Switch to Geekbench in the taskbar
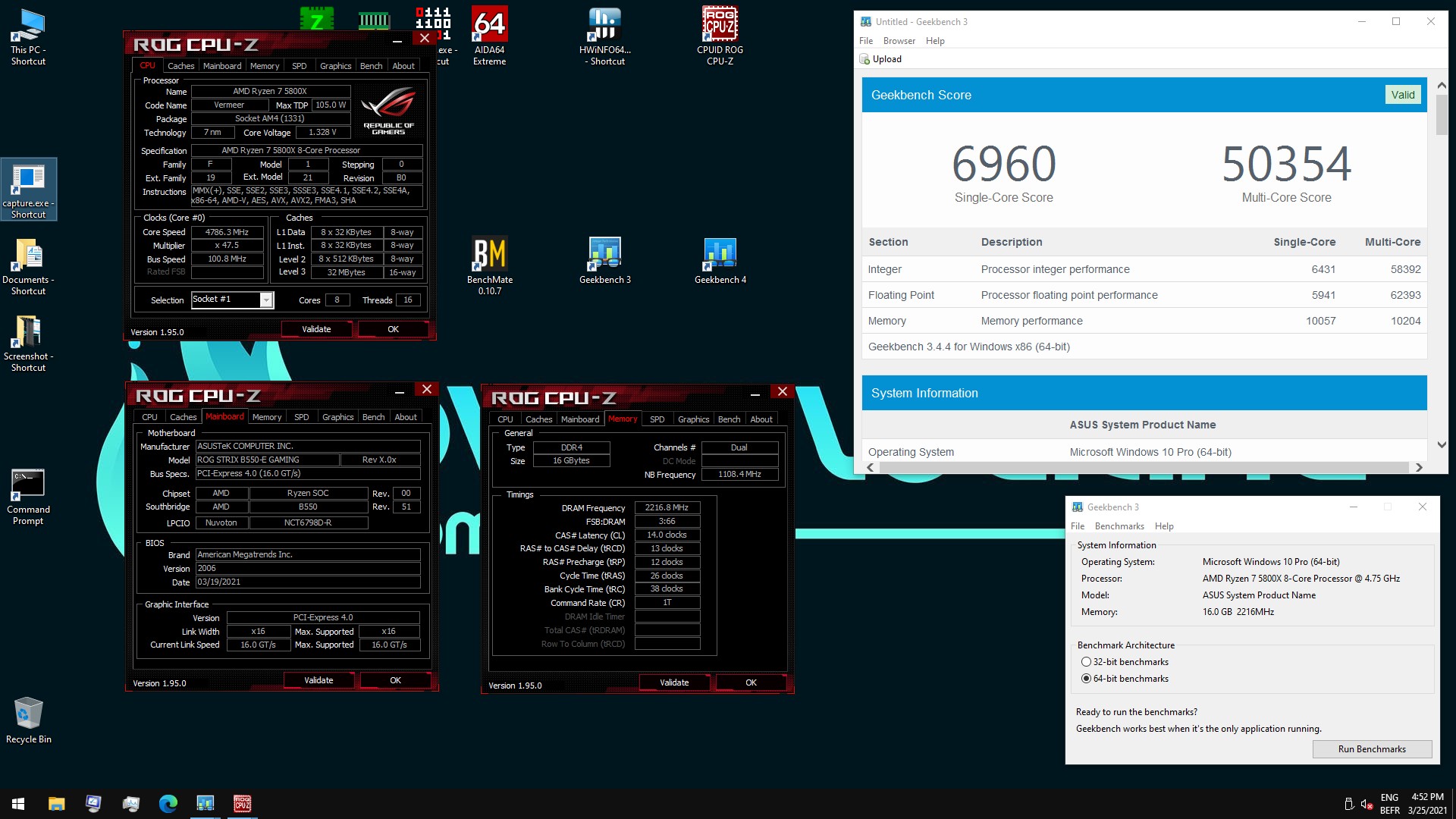Viewport: 1456px width, 819px height. pyautogui.click(x=205, y=803)
